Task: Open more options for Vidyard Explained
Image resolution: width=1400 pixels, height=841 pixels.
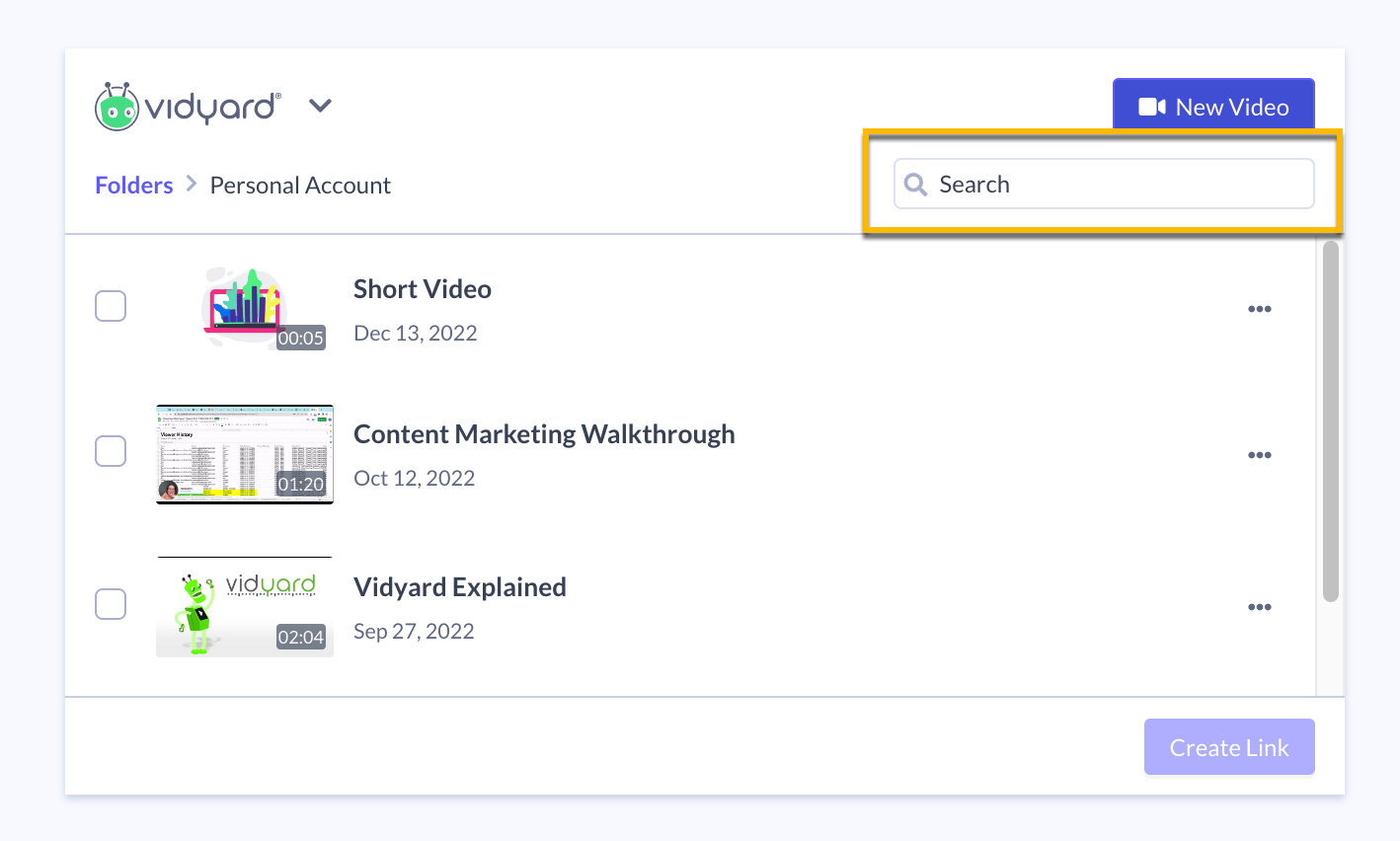Action: coord(1259,607)
